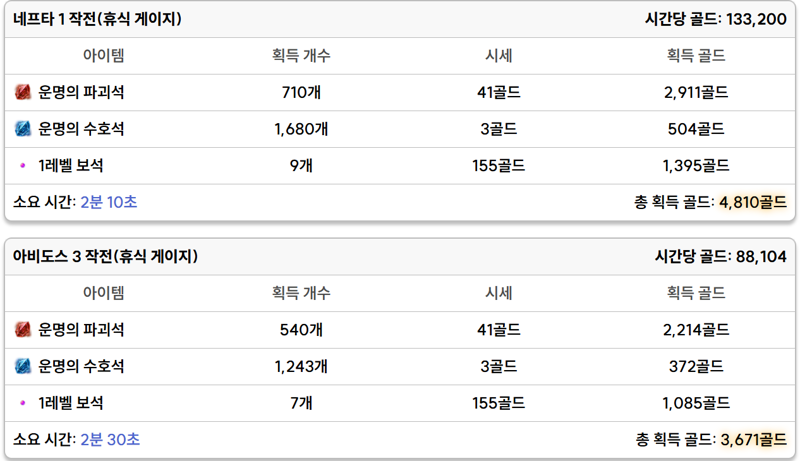Click 아이템 column header in 아비도스 table
Screen dimensions: 800x461
coord(104,293)
